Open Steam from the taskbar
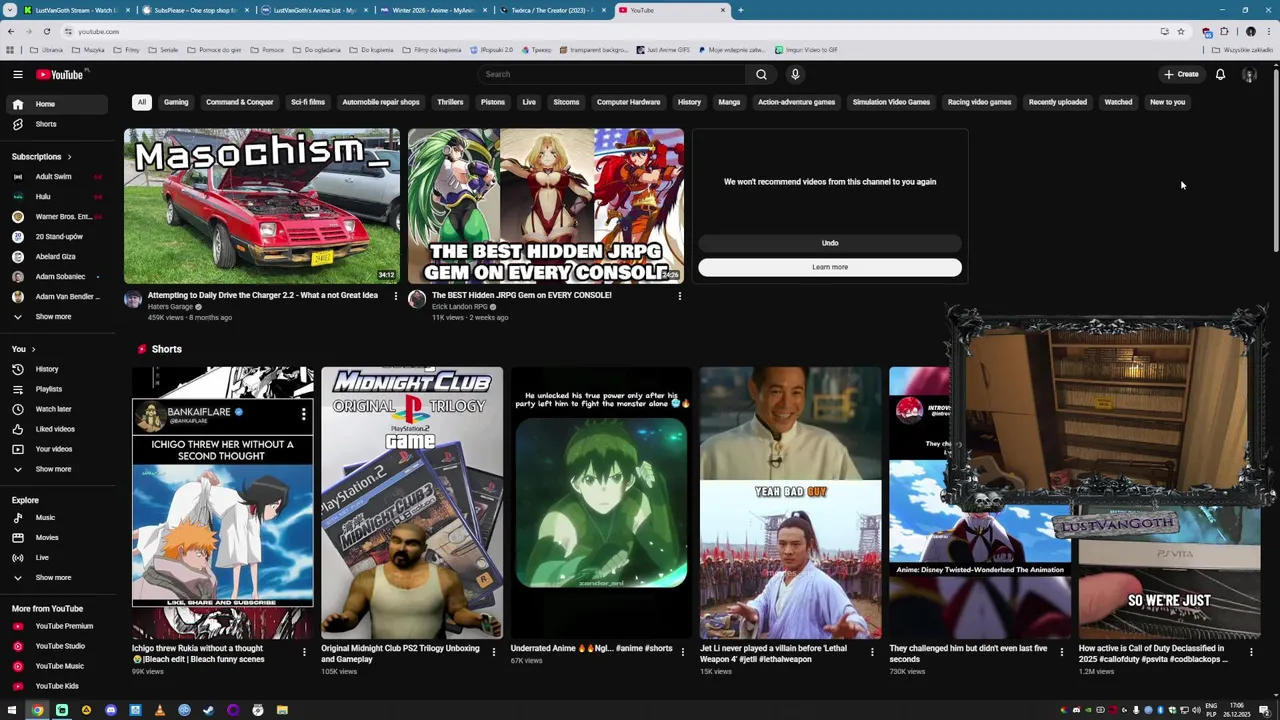 (x=208, y=710)
